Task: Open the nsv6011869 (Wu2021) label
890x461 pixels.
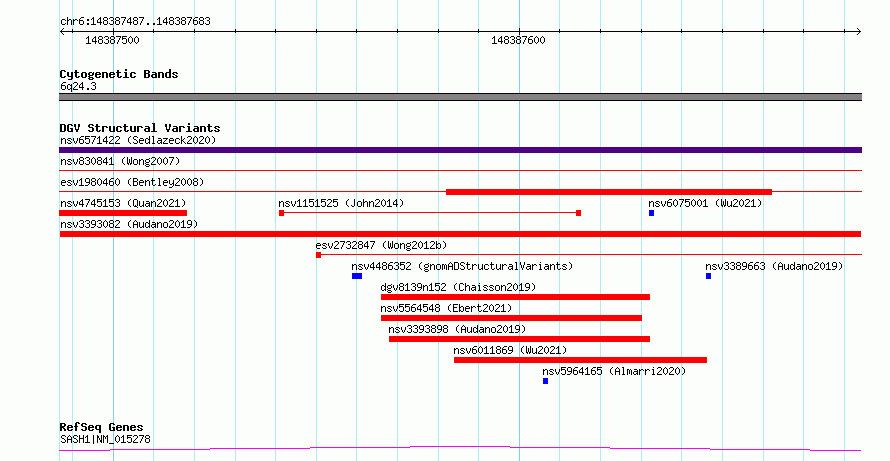Action: 510,350
